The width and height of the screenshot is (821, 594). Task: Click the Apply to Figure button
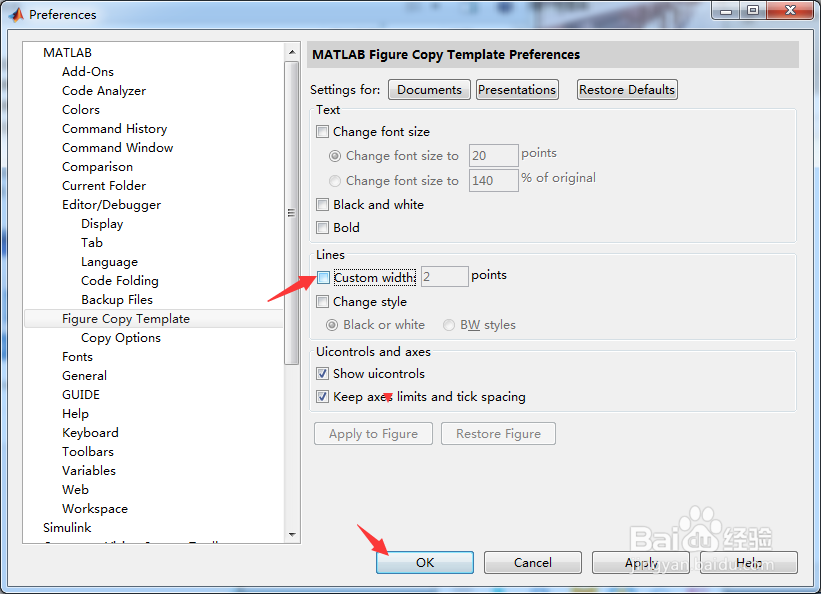point(373,434)
